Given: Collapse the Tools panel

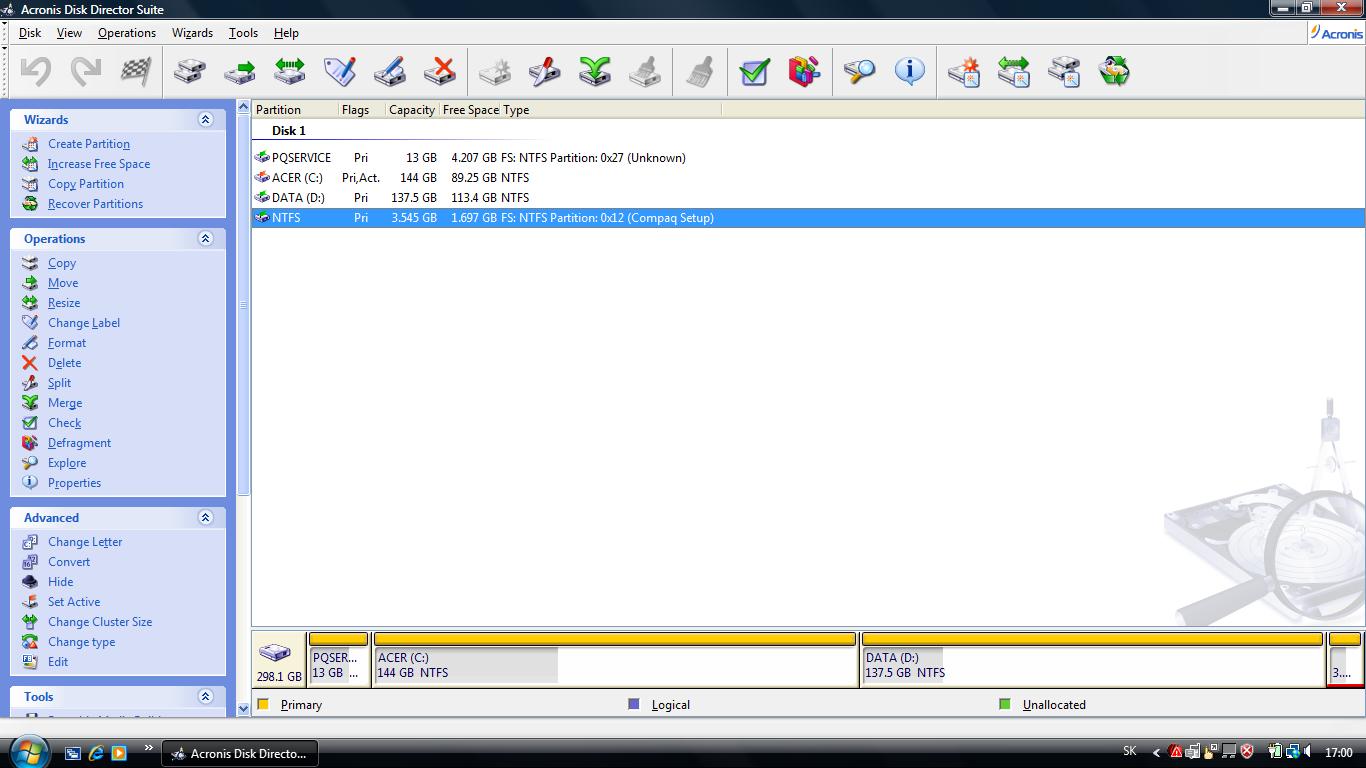Looking at the screenshot, I should 206,696.
